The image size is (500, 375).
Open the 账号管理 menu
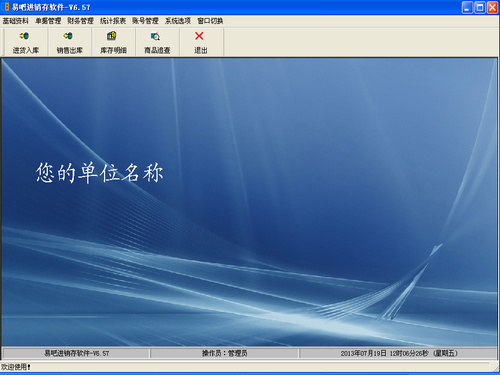(145, 21)
